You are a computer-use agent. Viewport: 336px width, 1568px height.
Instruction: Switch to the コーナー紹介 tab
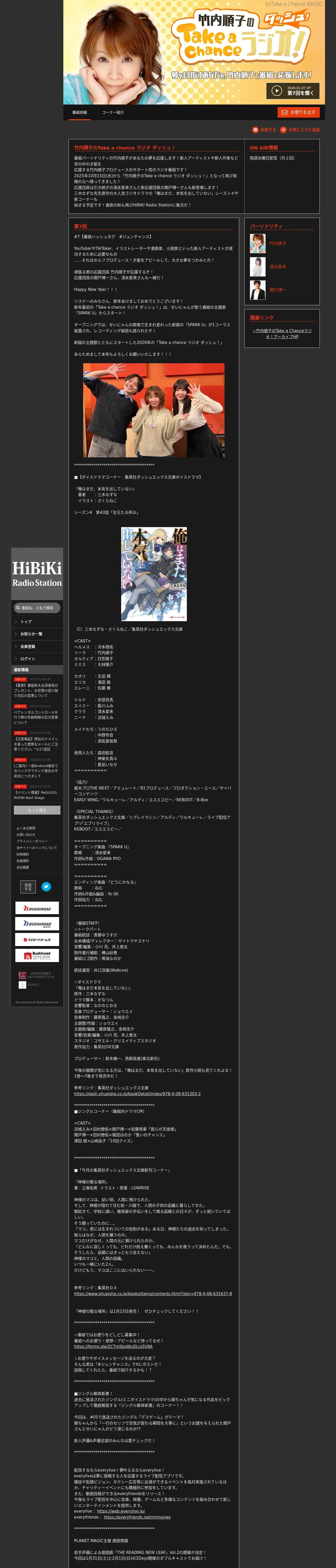(113, 113)
